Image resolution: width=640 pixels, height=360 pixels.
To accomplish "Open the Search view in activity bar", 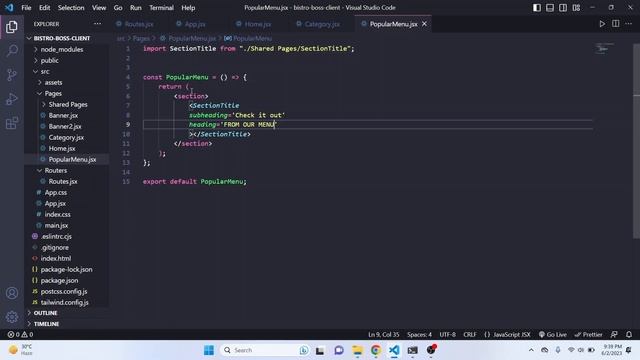I will tap(12, 51).
